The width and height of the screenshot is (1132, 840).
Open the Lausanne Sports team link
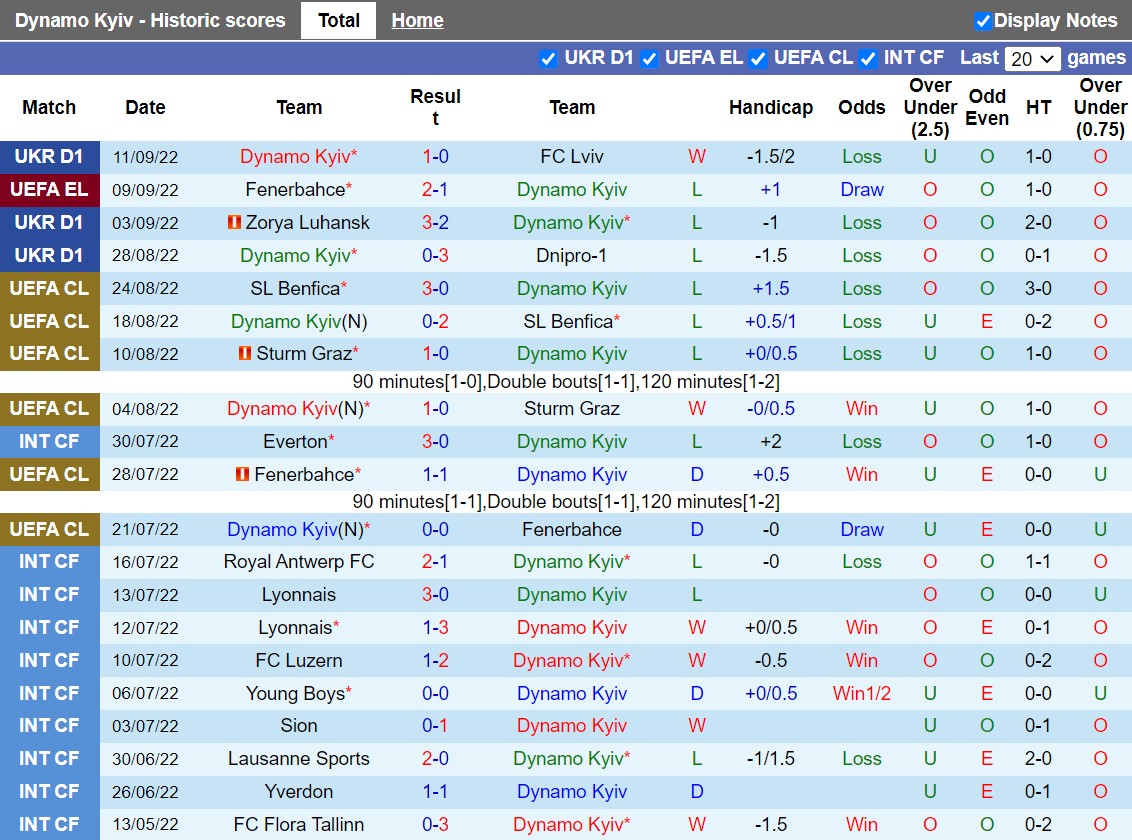pyautogui.click(x=299, y=758)
